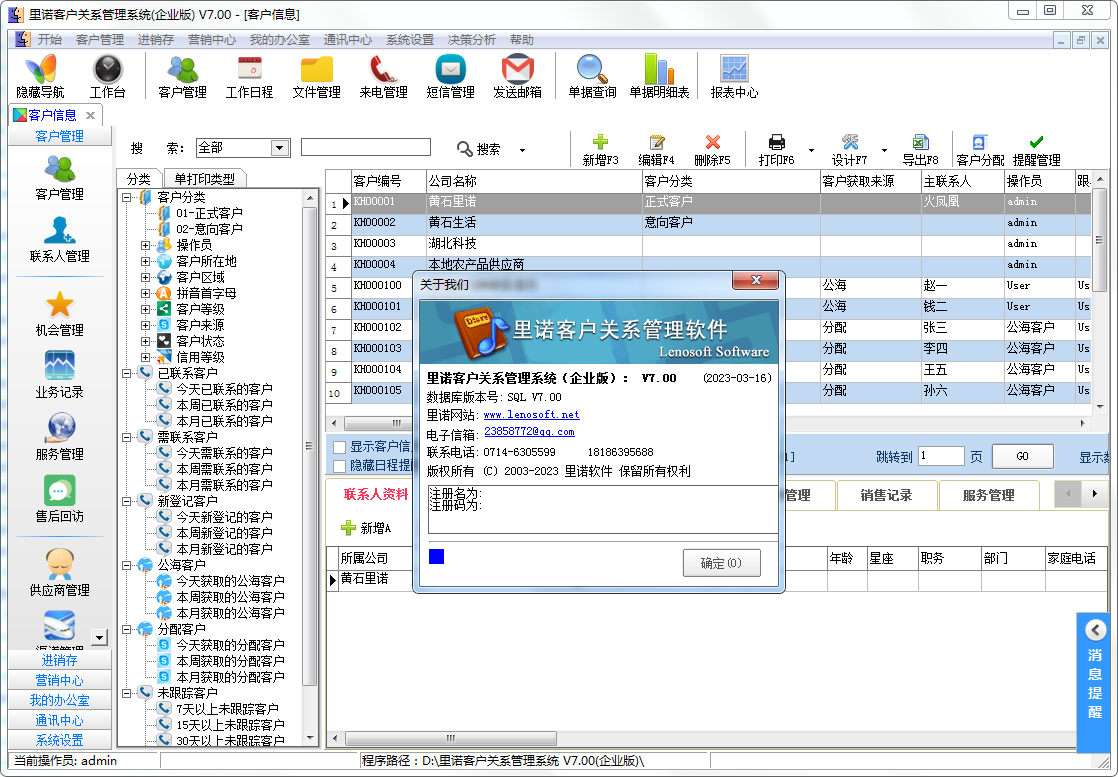
Task: Expand the 操作员 tree node
Action: pyautogui.click(x=145, y=245)
